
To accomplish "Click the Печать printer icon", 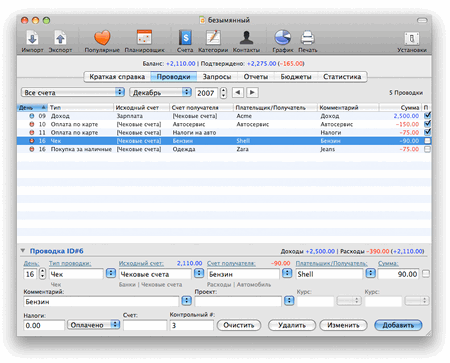I will (x=307, y=38).
